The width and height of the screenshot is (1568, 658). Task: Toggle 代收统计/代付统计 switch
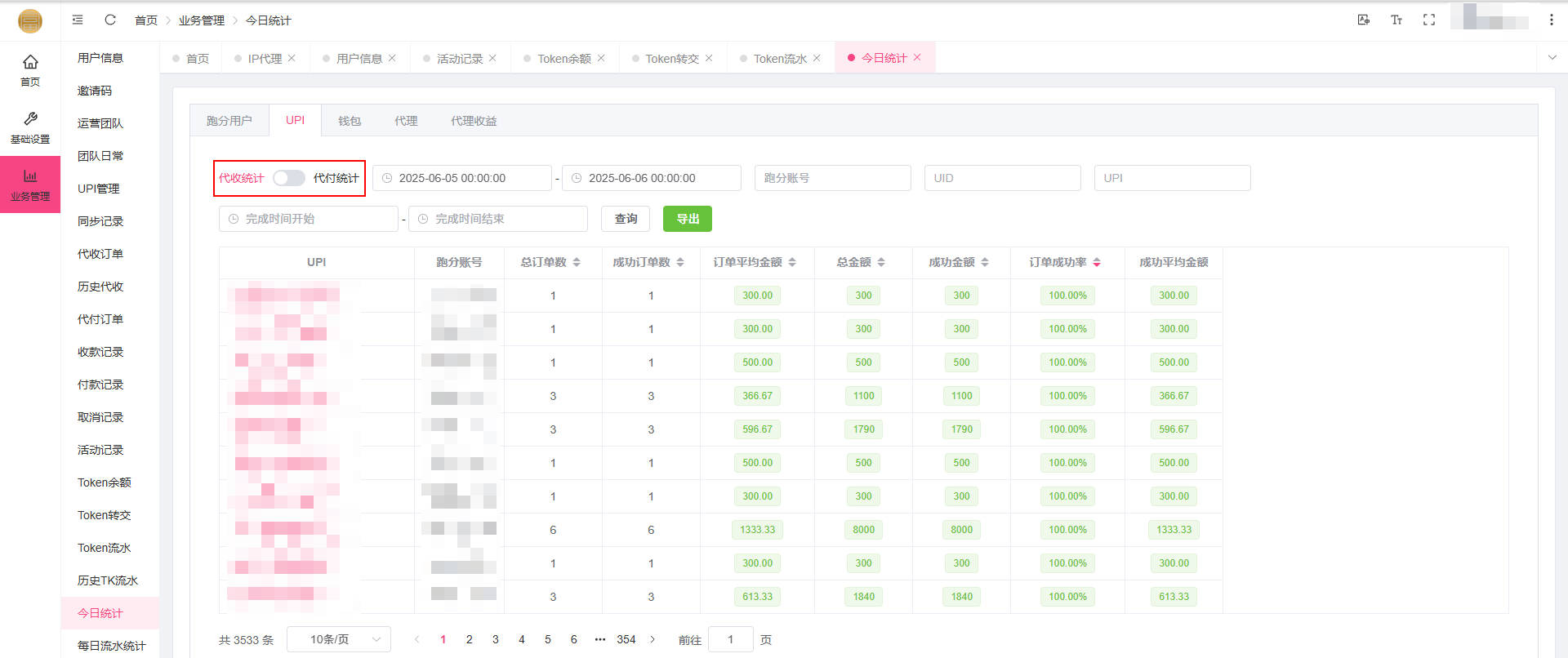click(288, 178)
